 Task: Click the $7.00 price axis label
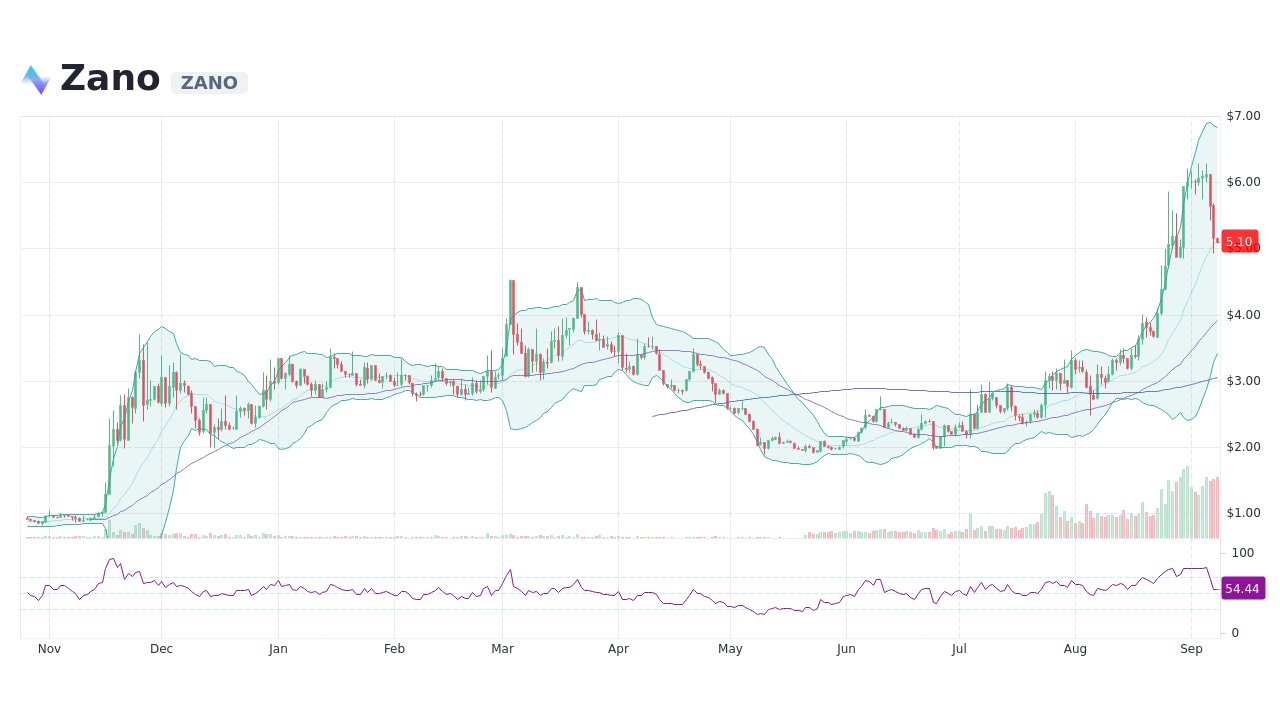[1243, 116]
